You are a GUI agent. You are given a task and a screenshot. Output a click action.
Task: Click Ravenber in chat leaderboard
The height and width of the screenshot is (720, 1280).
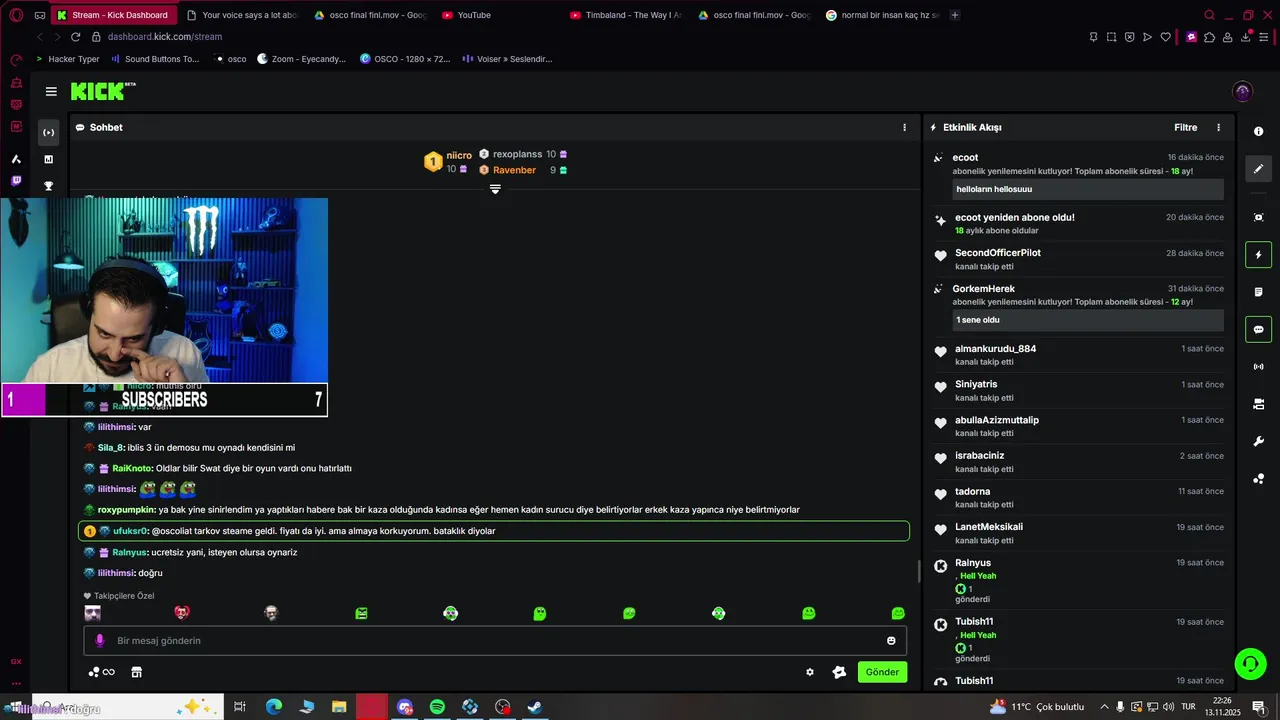point(514,170)
